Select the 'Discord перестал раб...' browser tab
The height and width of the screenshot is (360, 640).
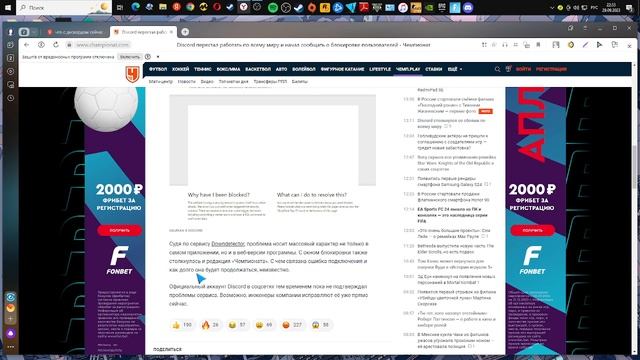tap(143, 32)
